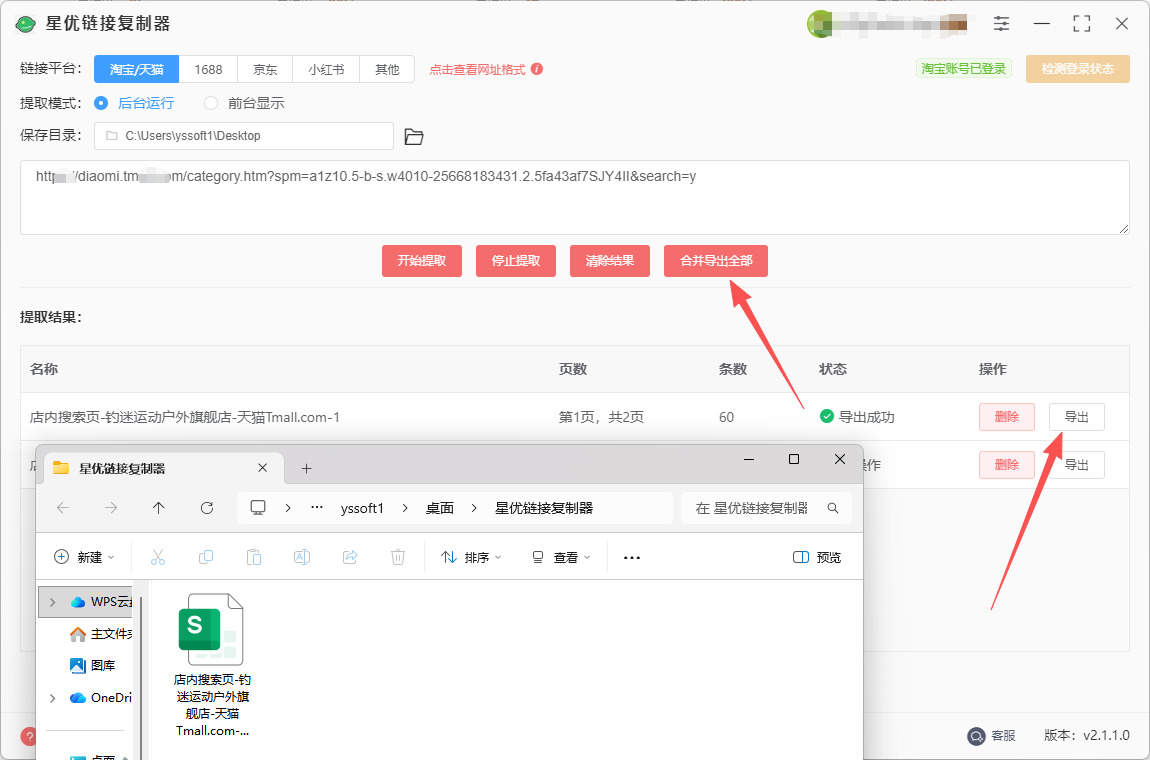Open the 排序 sort dropdown
Image resolution: width=1150 pixels, height=760 pixels.
coord(472,558)
